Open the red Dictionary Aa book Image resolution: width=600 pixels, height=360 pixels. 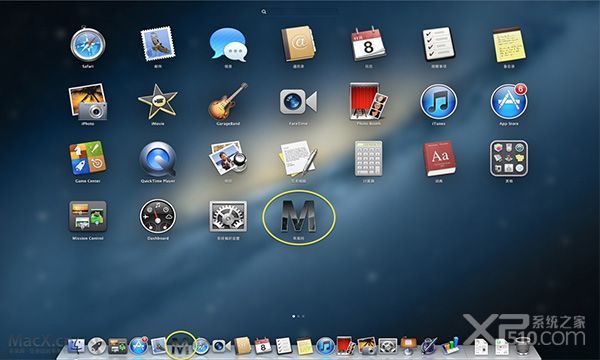(439, 159)
